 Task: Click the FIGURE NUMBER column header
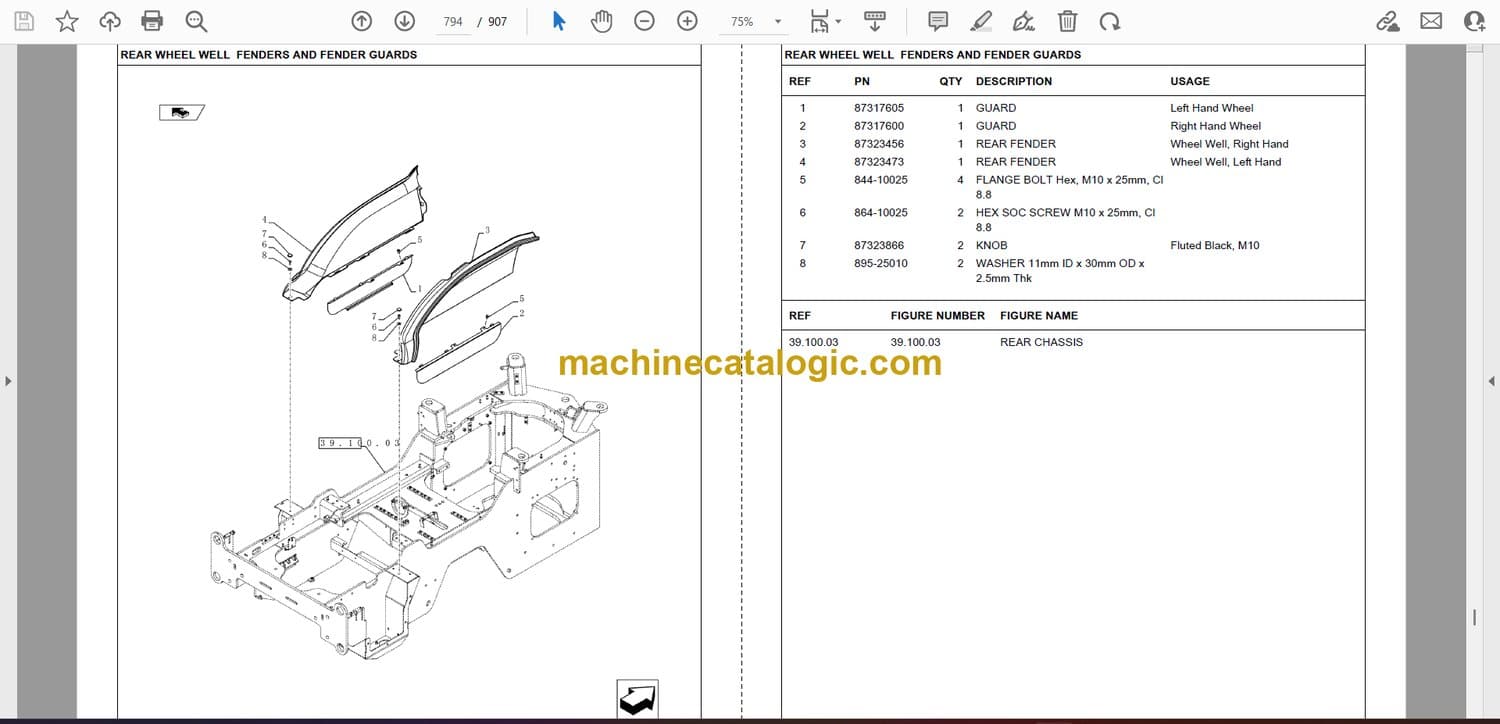(938, 315)
